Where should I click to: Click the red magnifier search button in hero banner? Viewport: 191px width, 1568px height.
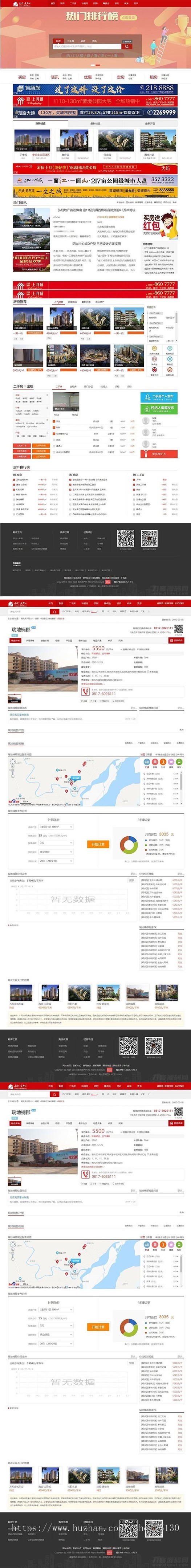126,46
